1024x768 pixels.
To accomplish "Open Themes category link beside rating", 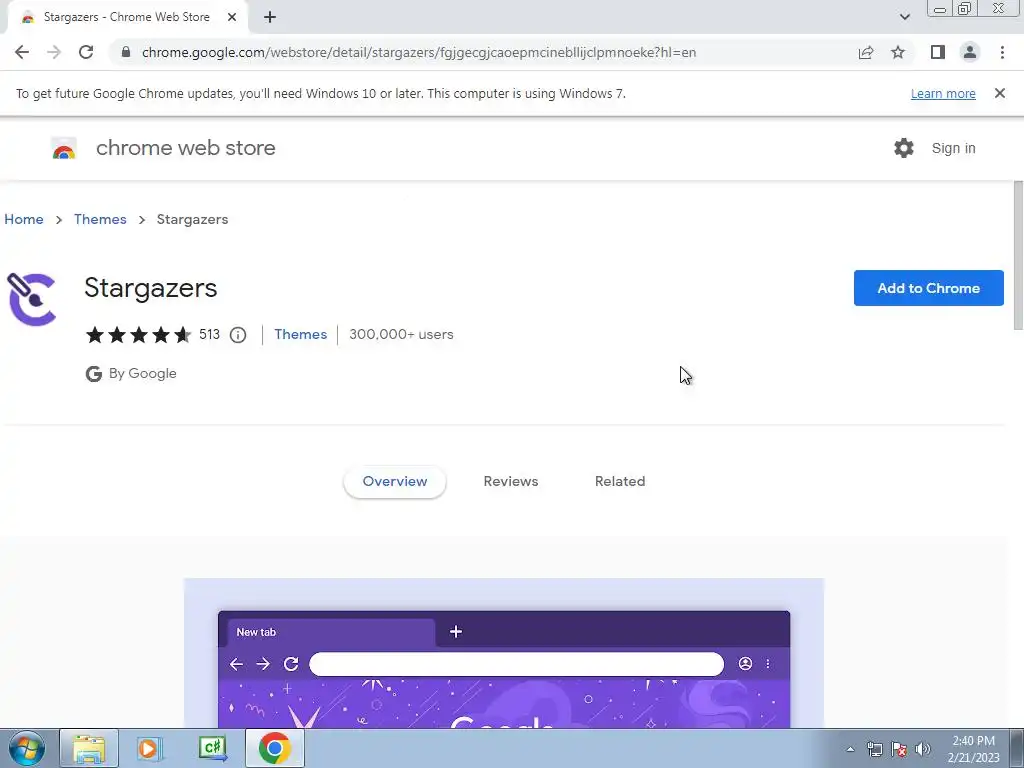I will (300, 334).
